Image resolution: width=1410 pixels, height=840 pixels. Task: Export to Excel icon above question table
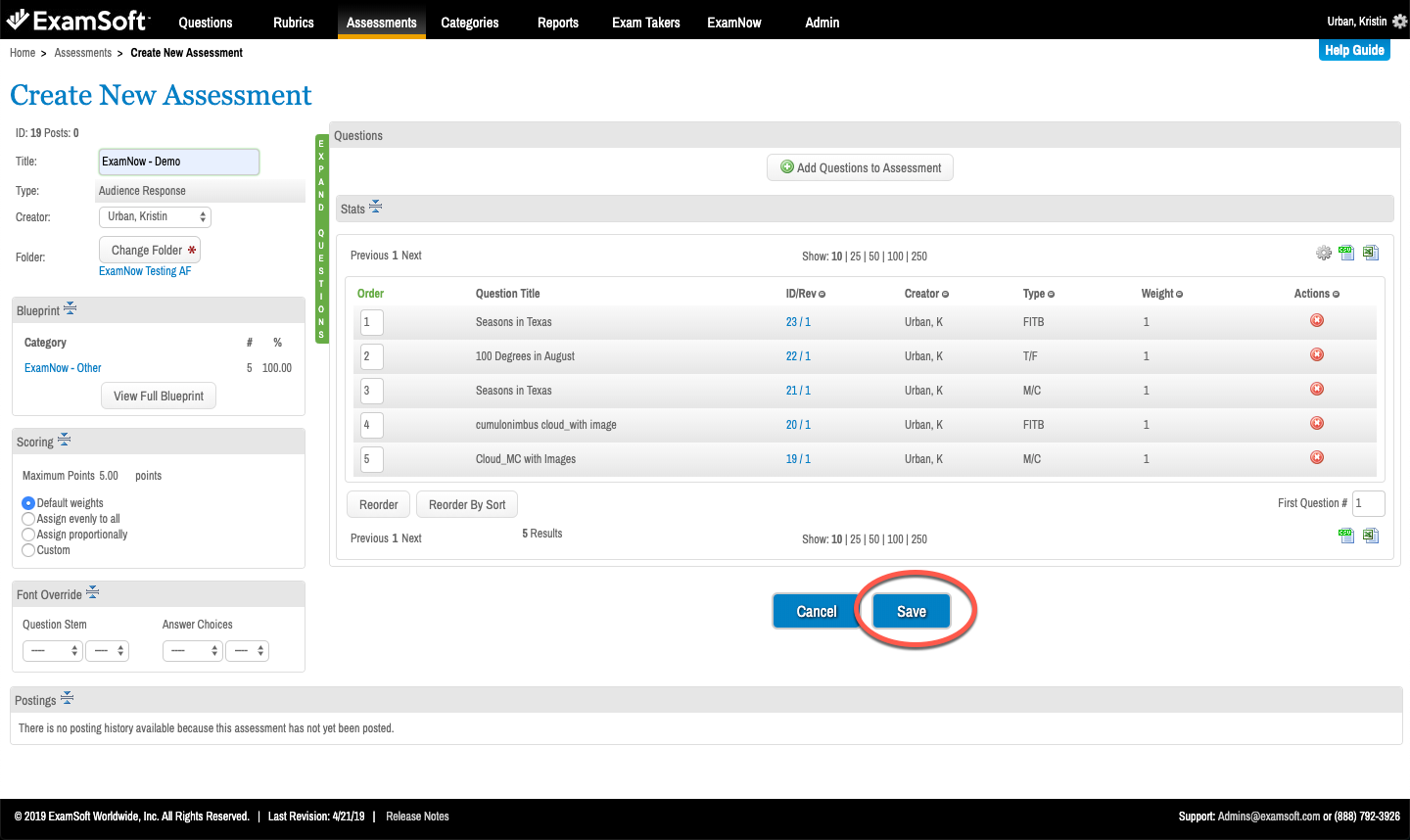click(1371, 253)
